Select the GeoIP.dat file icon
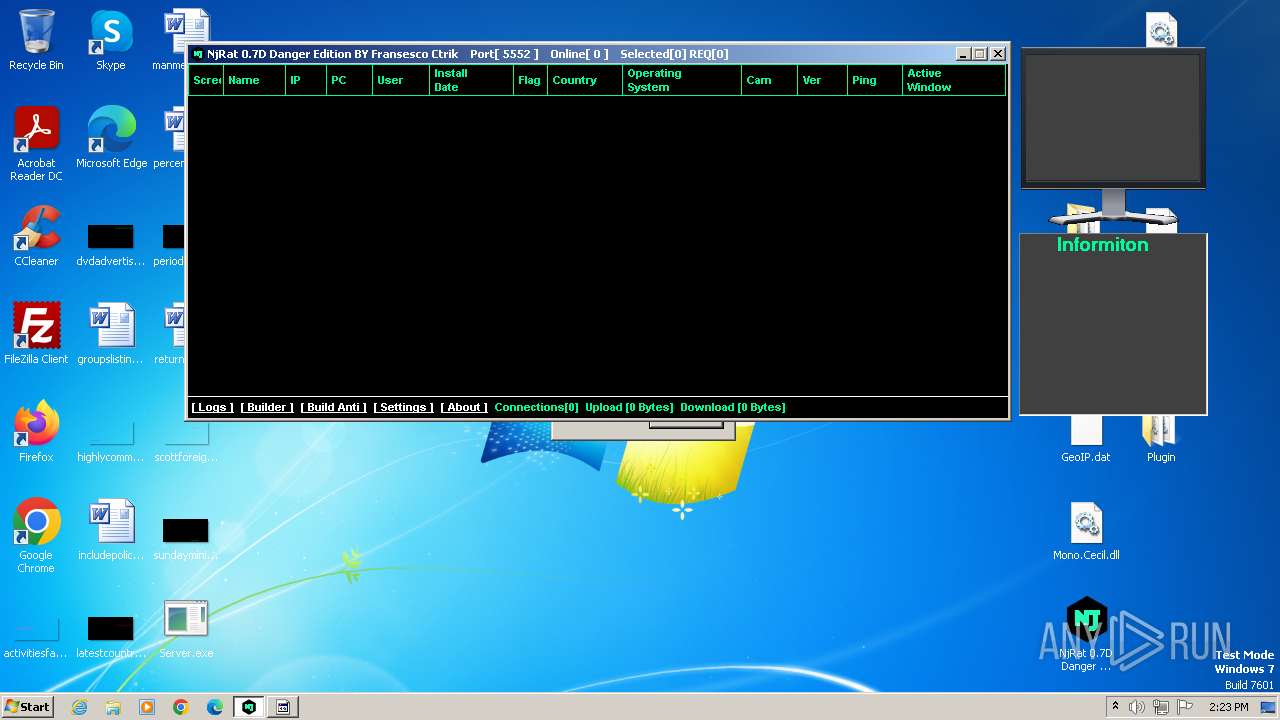Image resolution: width=1280 pixels, height=720 pixels. [1086, 440]
